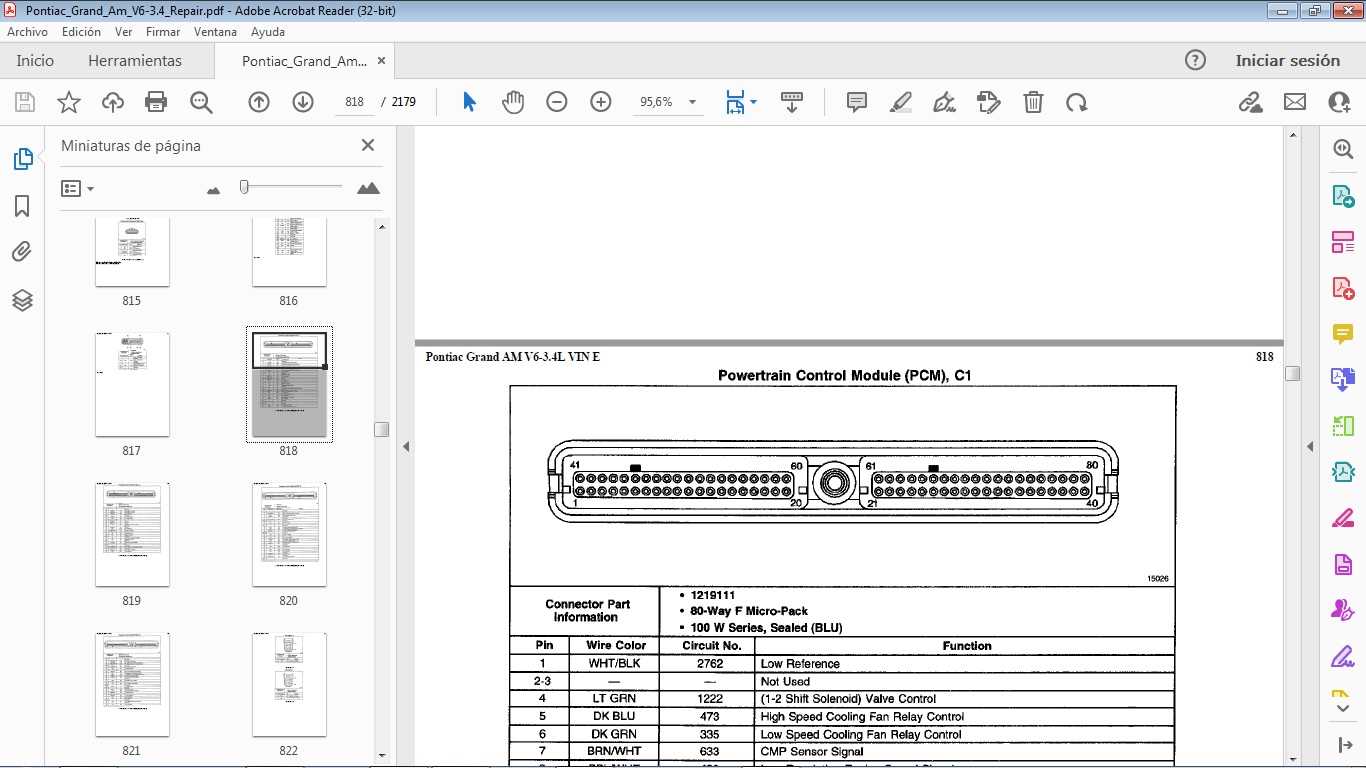Click 'High Speed Cooling Fan Relay Control' text
Viewport: 1366px width, 768px height.
pyautogui.click(x=862, y=717)
